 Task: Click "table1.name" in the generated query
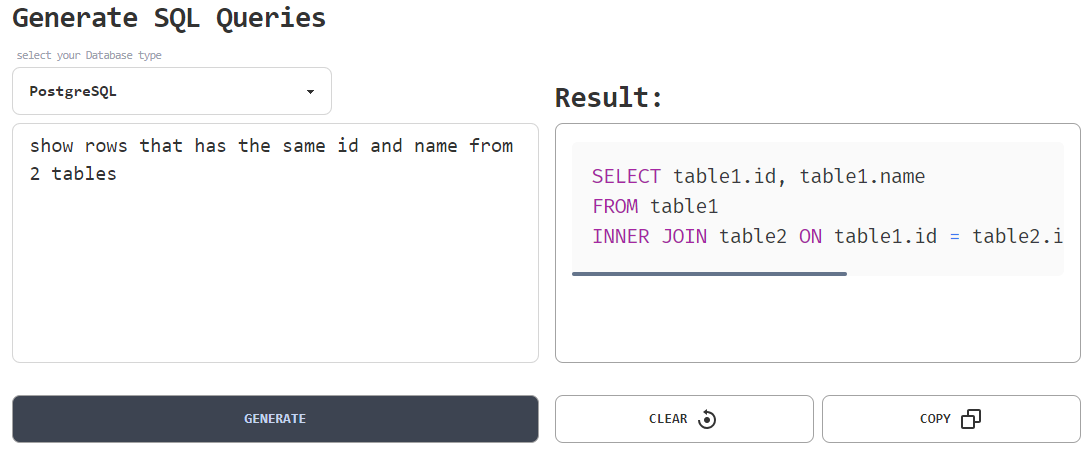(862, 177)
